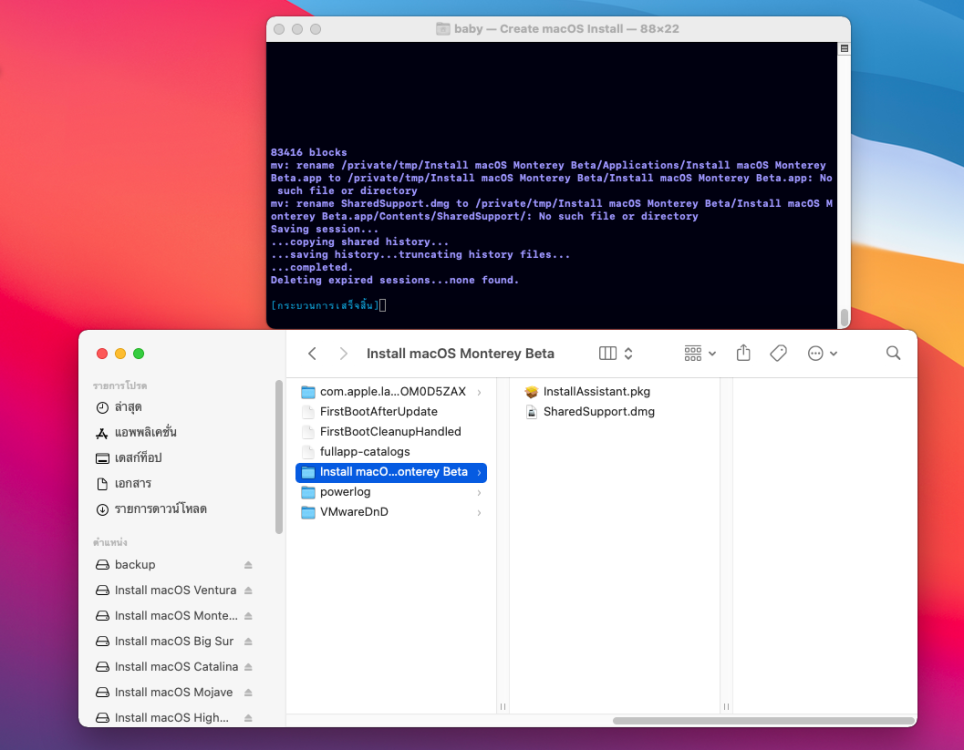Image resolution: width=964 pixels, height=750 pixels.
Task: Click the first column resize handle
Action: tap(503, 706)
